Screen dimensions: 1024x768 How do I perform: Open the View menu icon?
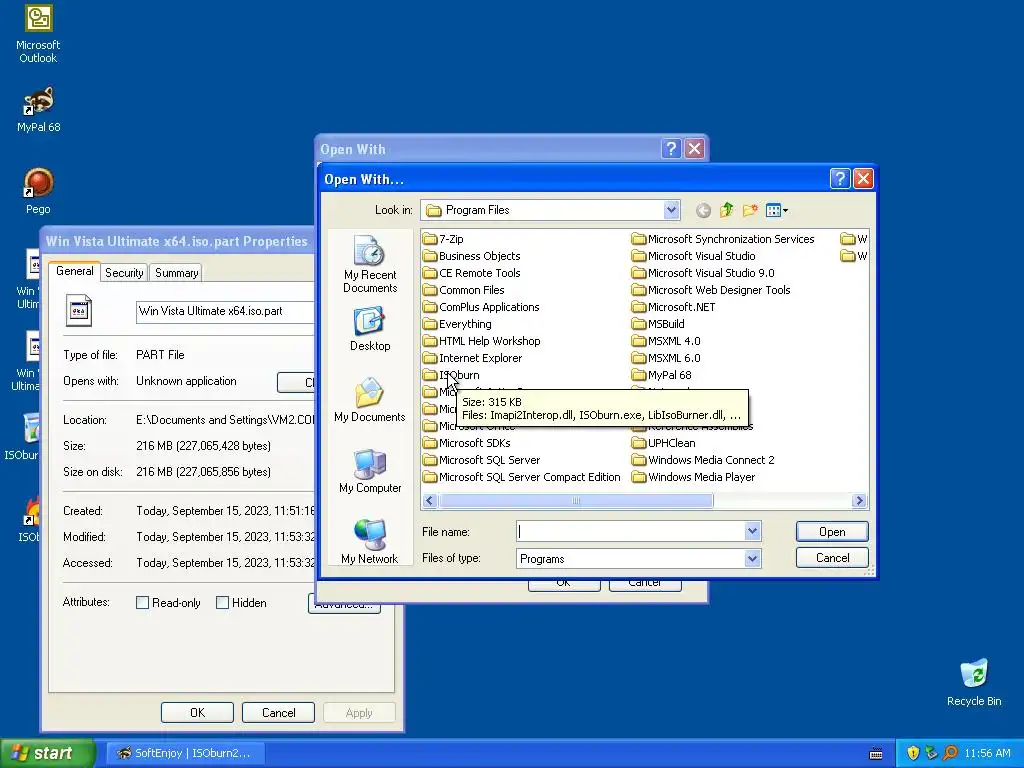pyautogui.click(x=776, y=210)
